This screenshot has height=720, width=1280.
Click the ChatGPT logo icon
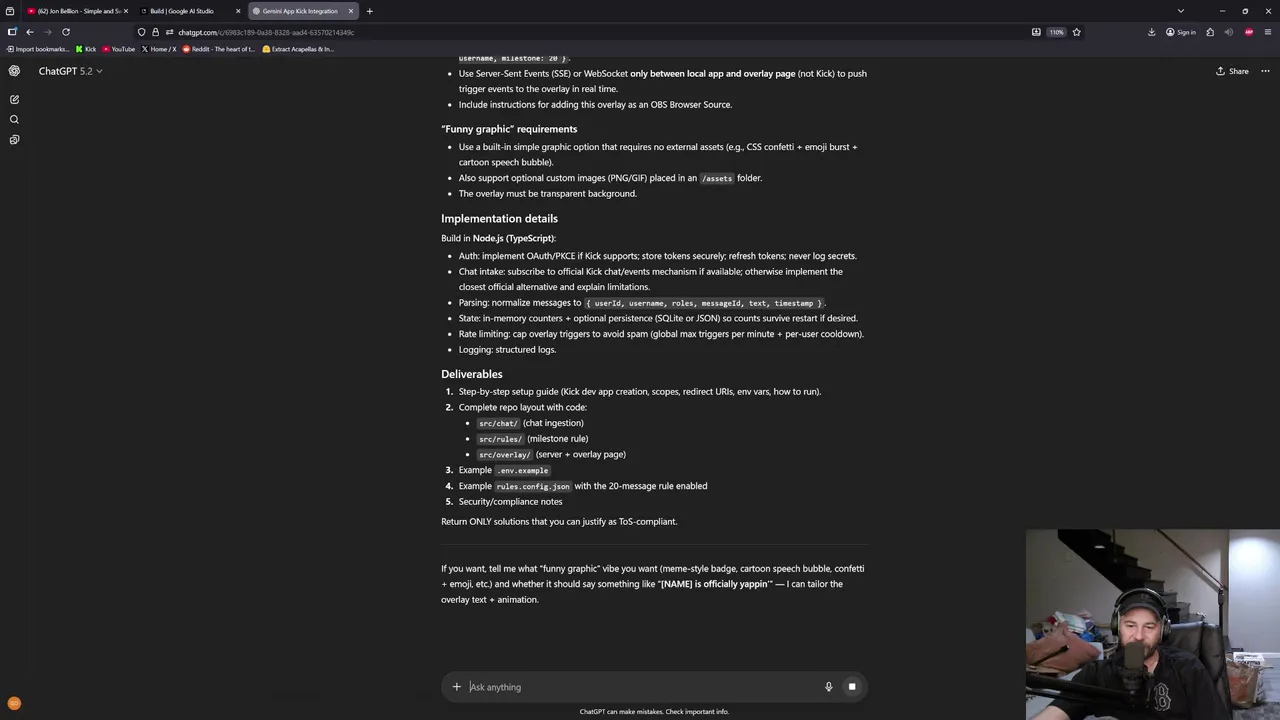point(14,71)
